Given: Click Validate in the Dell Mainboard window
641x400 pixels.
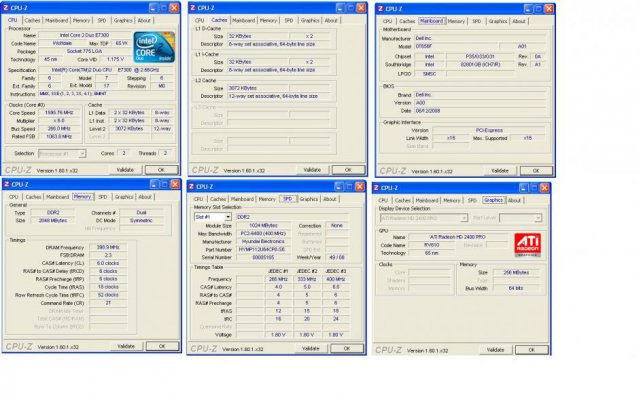Looking at the screenshot, I should tap(500, 171).
